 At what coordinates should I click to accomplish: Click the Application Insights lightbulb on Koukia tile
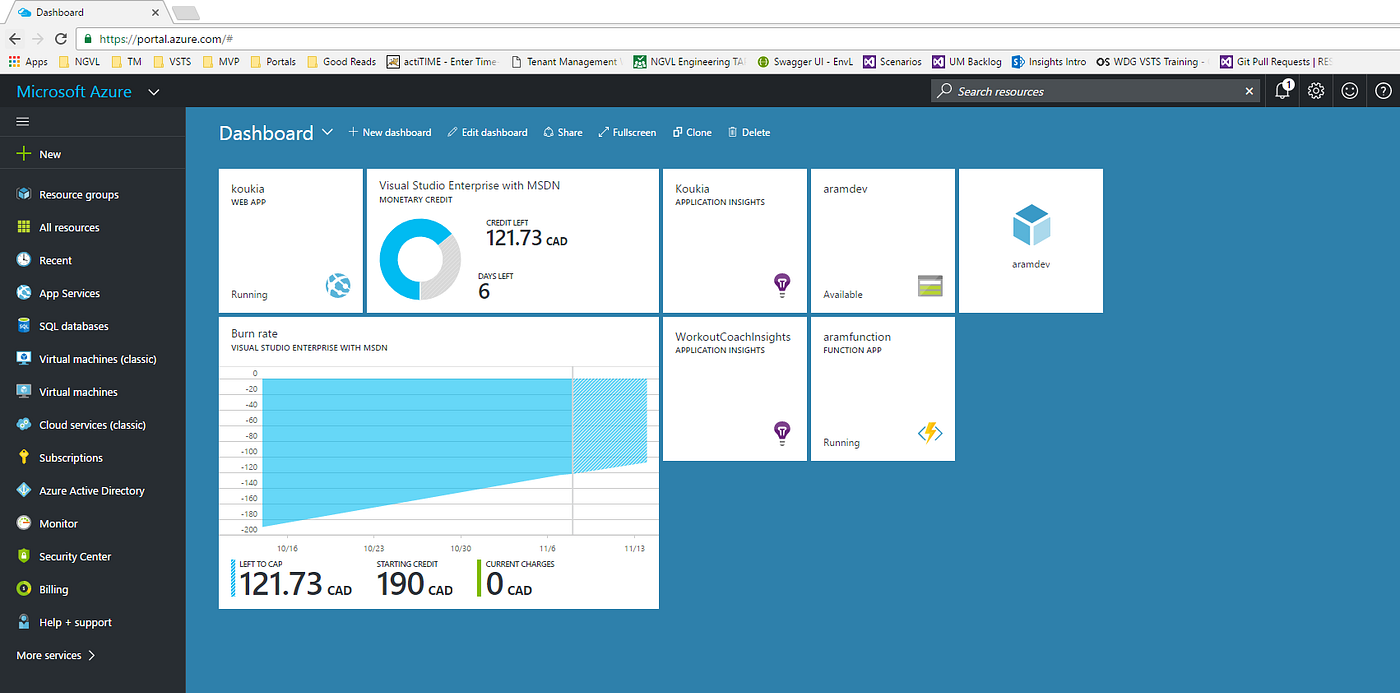(781, 285)
